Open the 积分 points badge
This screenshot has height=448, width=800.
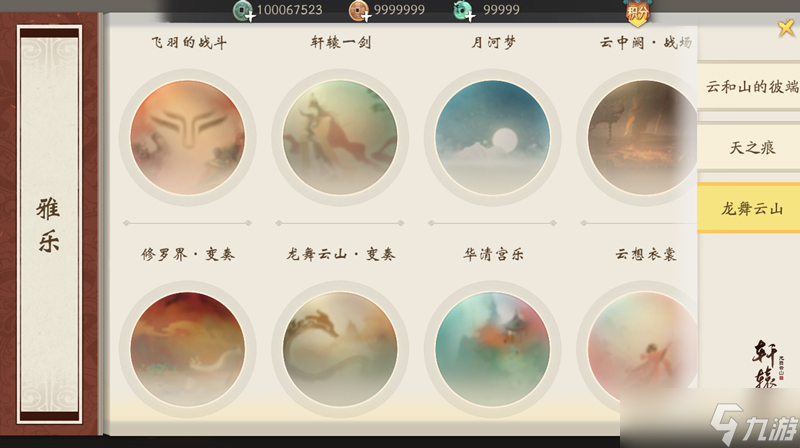click(637, 12)
